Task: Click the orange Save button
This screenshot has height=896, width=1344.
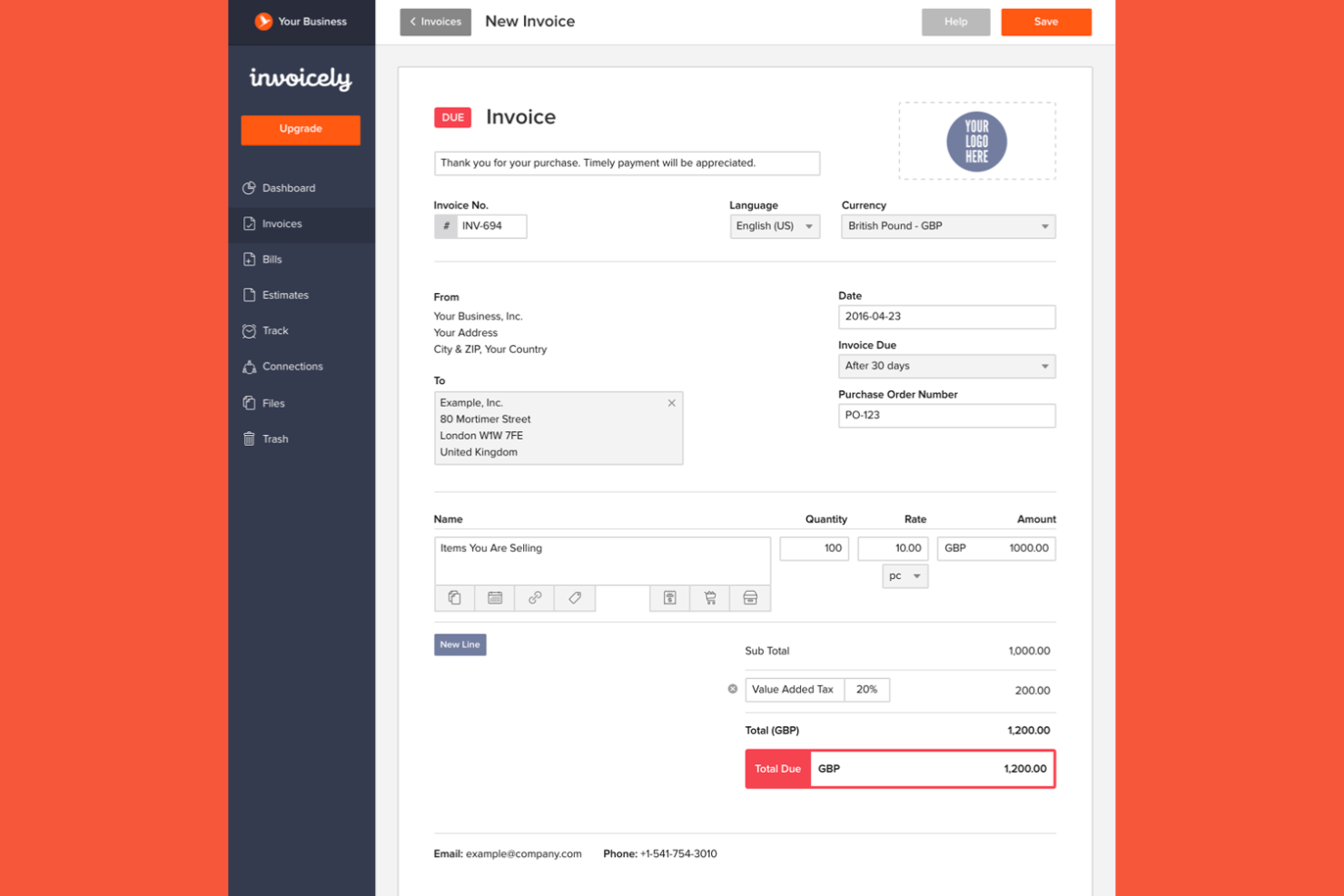Action: tap(1045, 22)
